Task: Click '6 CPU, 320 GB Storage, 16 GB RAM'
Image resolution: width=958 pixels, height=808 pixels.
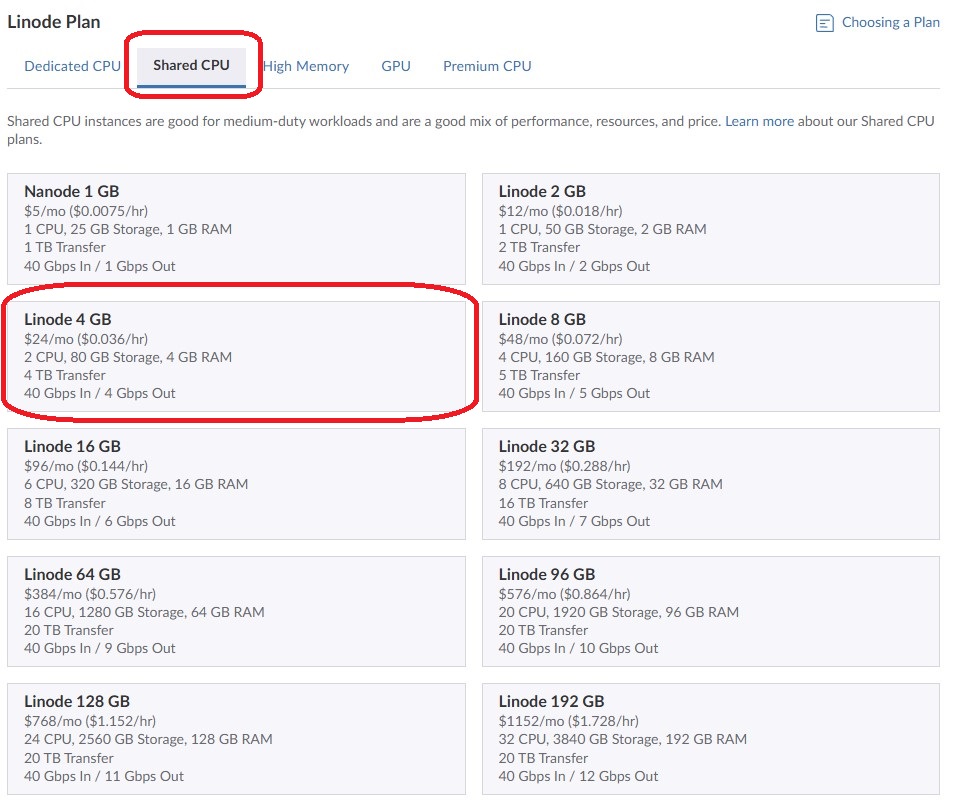Action: 136,484
